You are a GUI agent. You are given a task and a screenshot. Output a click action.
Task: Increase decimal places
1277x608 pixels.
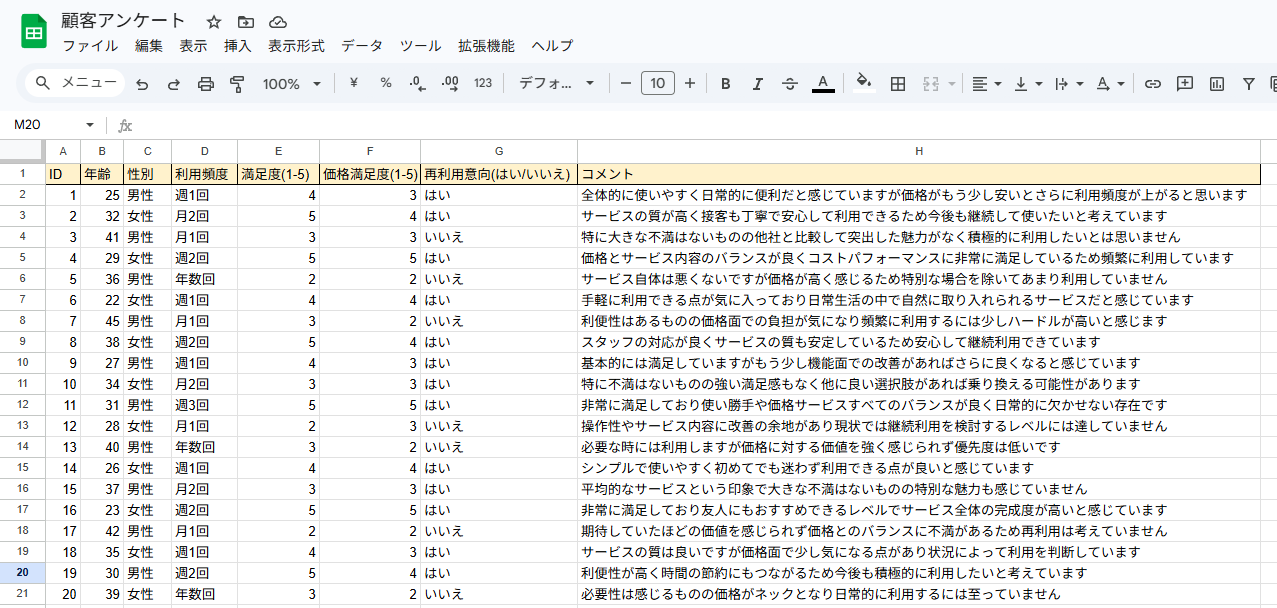click(x=450, y=83)
